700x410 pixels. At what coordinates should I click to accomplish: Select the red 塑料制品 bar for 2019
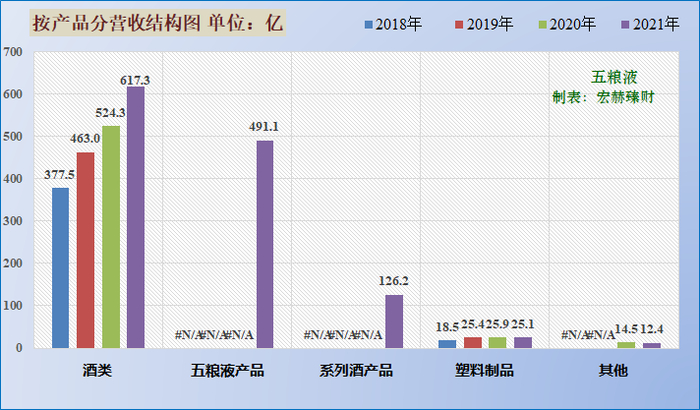tap(473, 343)
